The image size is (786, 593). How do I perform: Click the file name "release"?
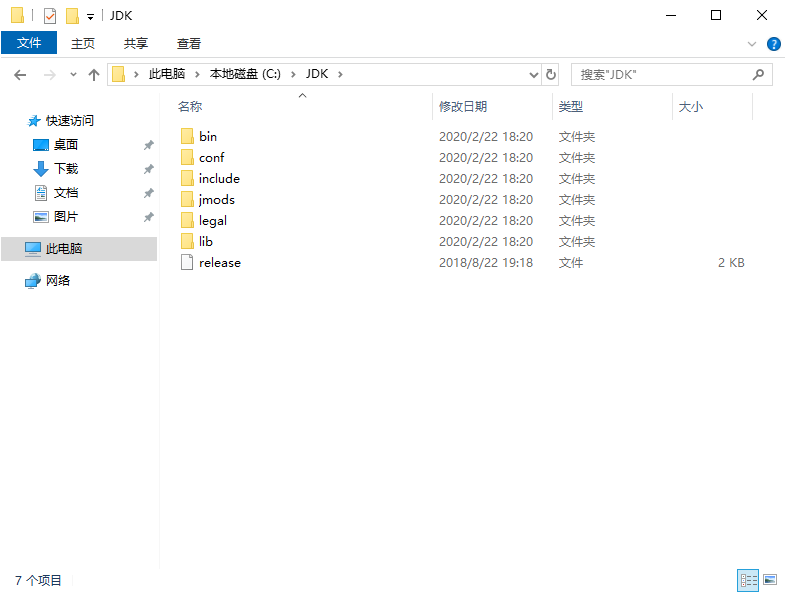tap(220, 263)
